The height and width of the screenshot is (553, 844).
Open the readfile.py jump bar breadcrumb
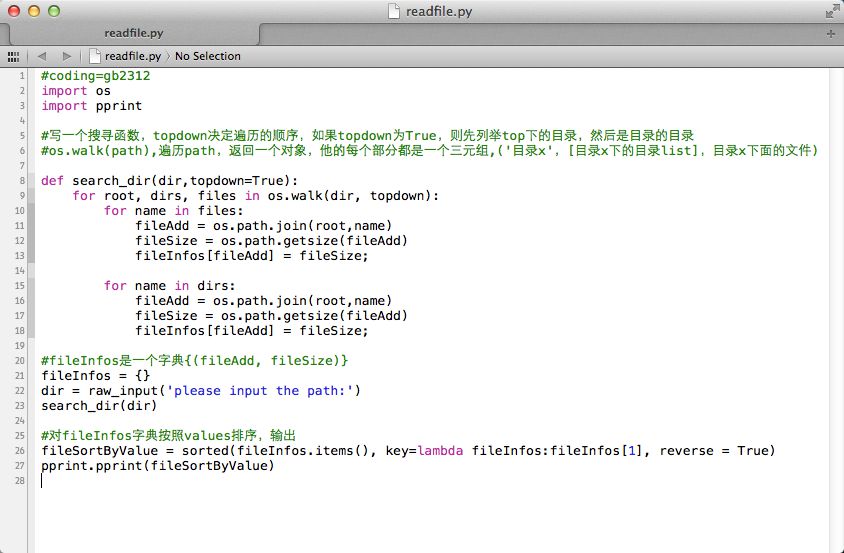point(132,56)
